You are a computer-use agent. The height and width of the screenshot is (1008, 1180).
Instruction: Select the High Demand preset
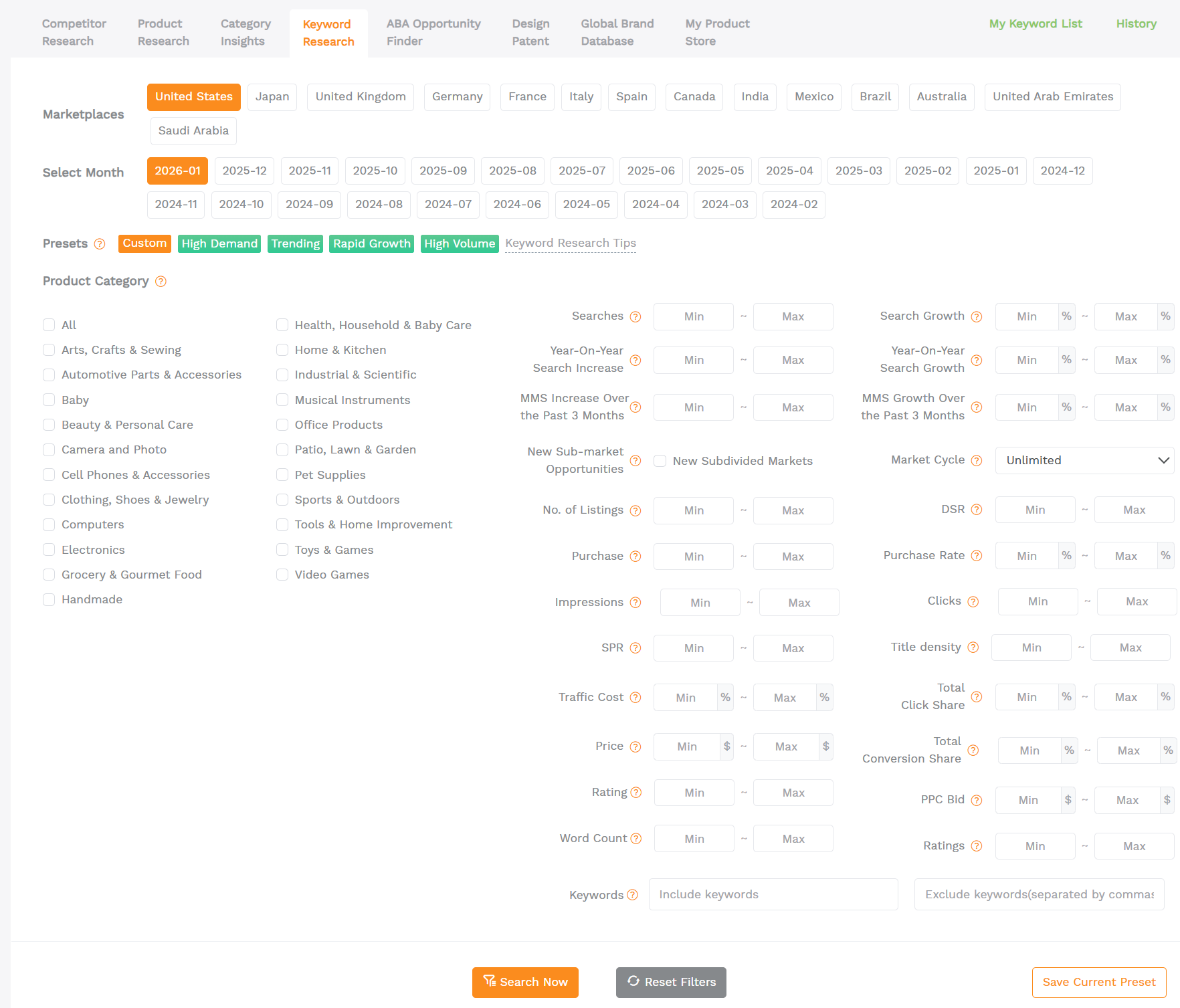click(x=219, y=243)
